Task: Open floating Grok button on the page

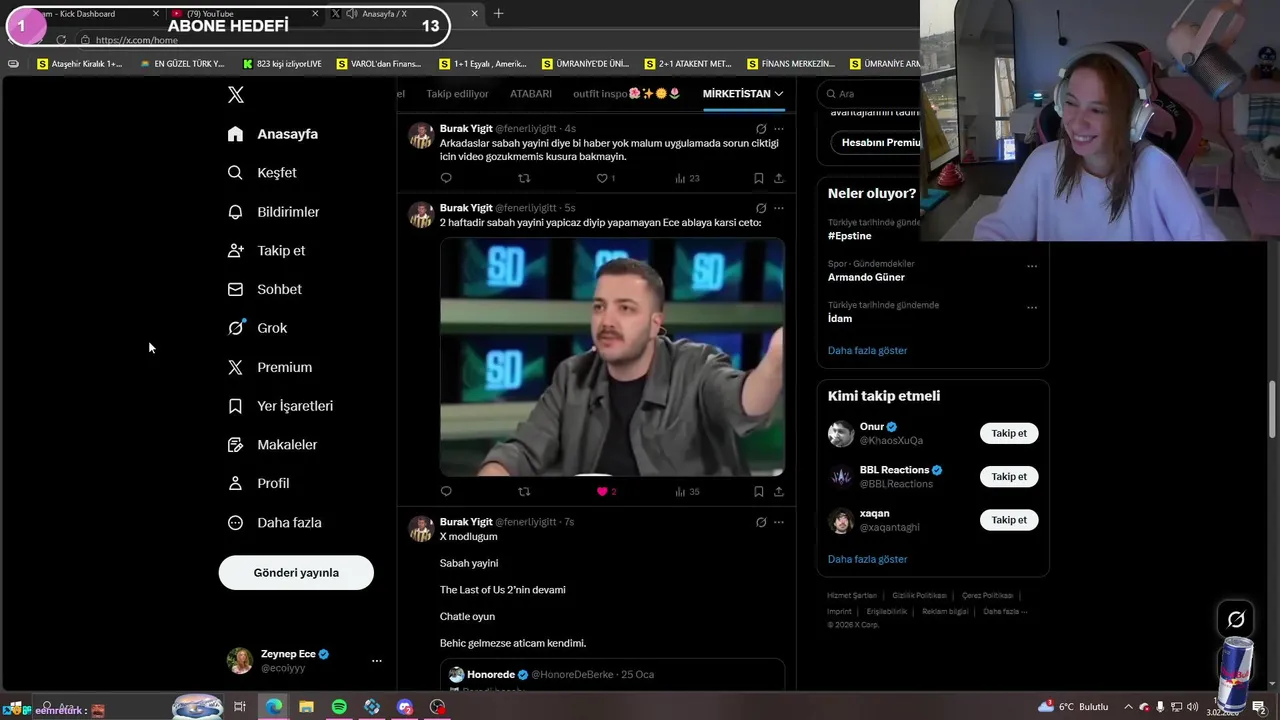Action: [1236, 619]
